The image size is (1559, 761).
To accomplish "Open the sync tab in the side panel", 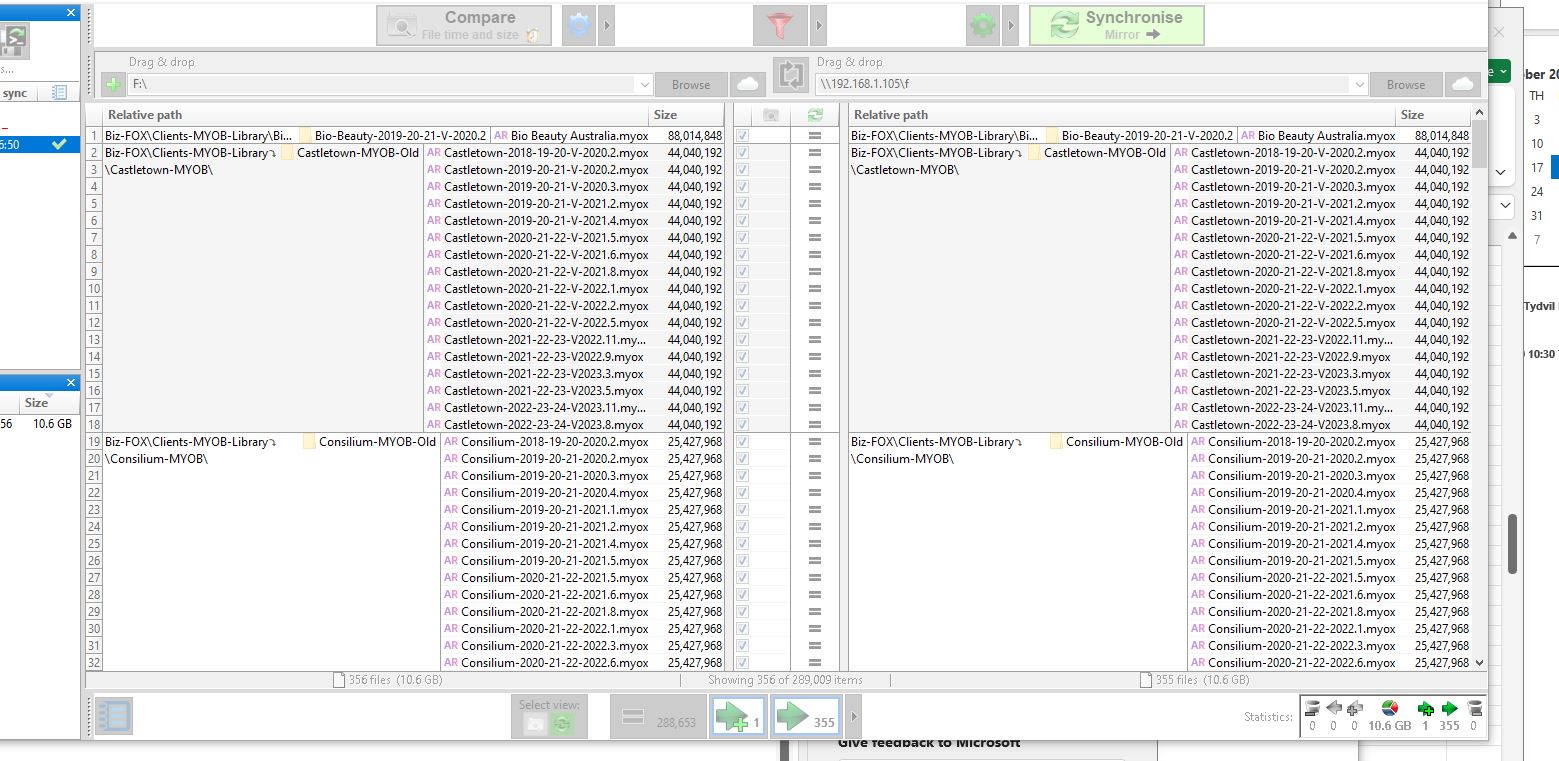I will 15,93.
